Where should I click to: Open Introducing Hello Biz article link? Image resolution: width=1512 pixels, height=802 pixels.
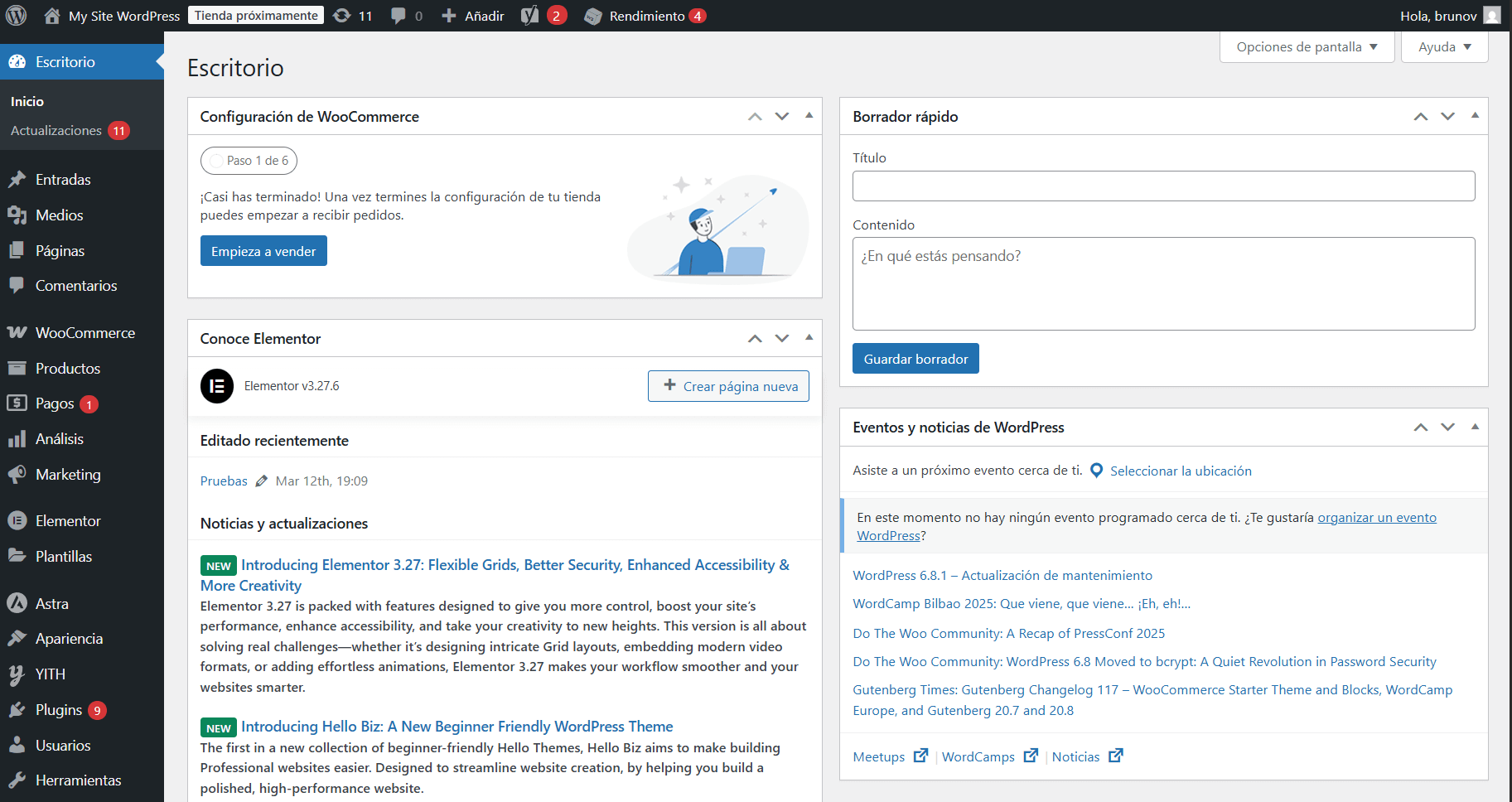456,727
